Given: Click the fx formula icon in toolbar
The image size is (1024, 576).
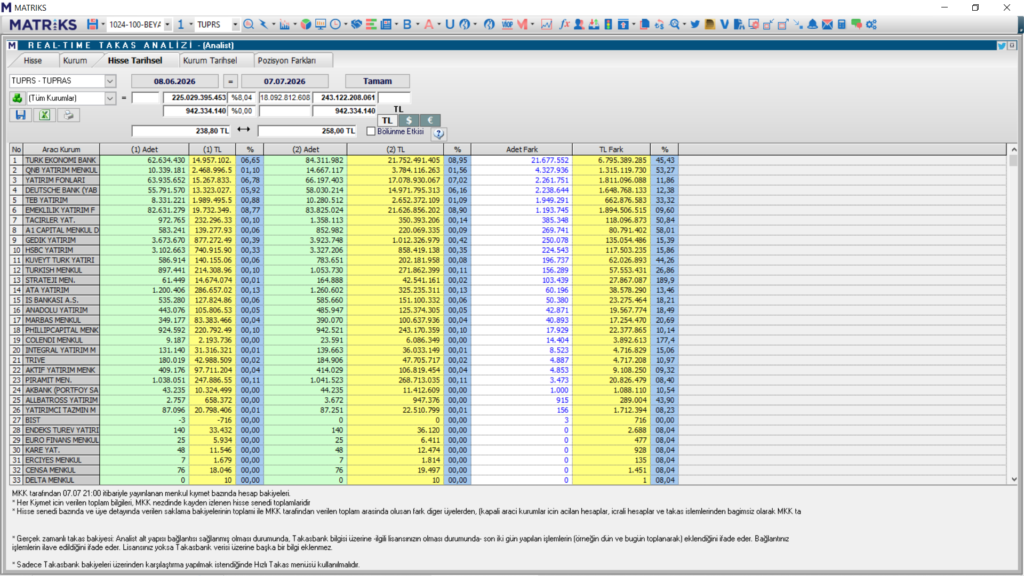Looking at the screenshot, I should (564, 24).
